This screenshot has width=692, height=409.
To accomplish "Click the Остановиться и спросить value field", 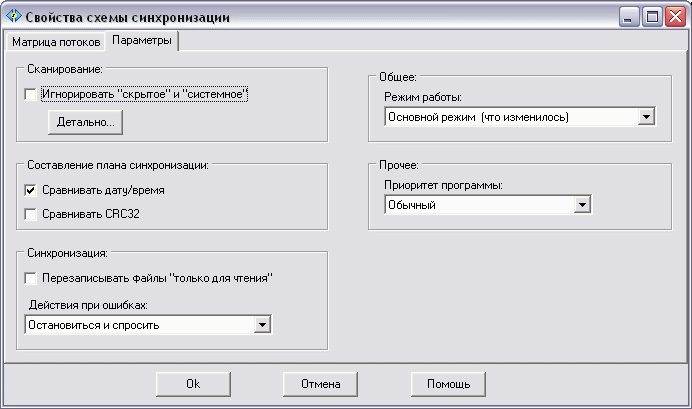I will point(137,324).
